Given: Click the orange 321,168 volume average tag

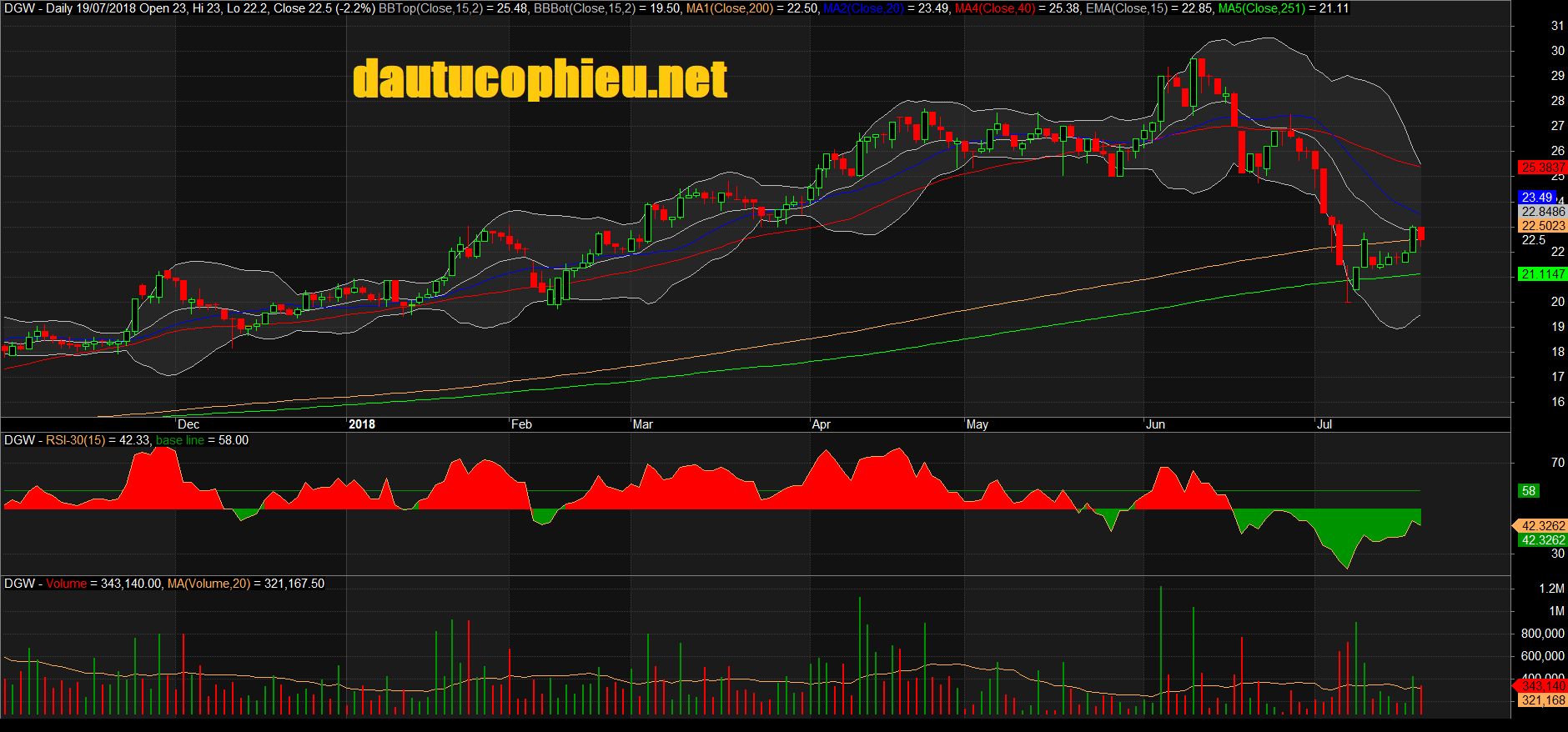Looking at the screenshot, I should tap(1542, 700).
